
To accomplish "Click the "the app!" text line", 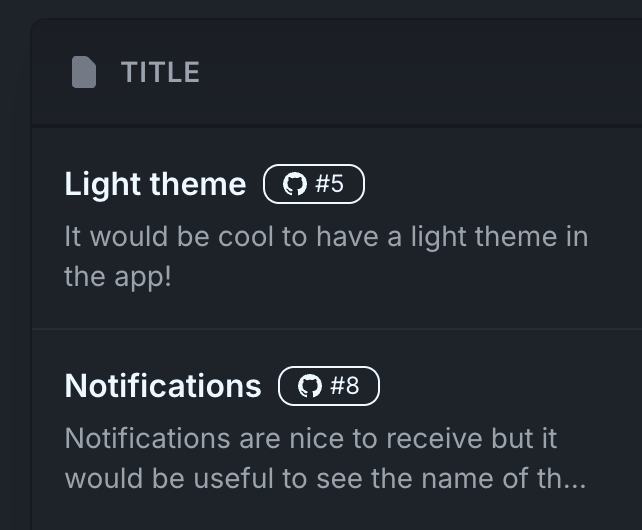I will (x=118, y=276).
